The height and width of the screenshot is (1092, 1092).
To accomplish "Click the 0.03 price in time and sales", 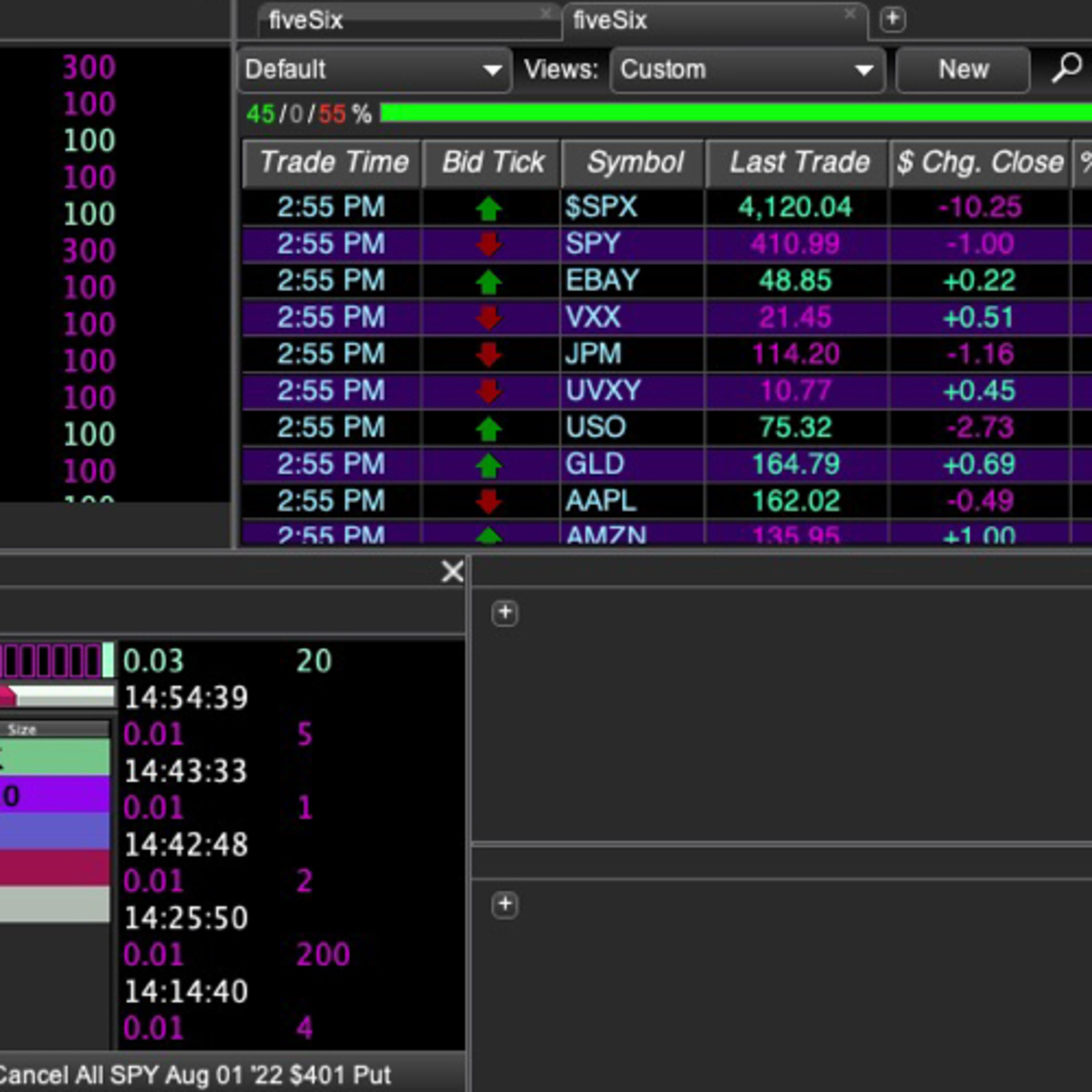I will pyautogui.click(x=153, y=661).
